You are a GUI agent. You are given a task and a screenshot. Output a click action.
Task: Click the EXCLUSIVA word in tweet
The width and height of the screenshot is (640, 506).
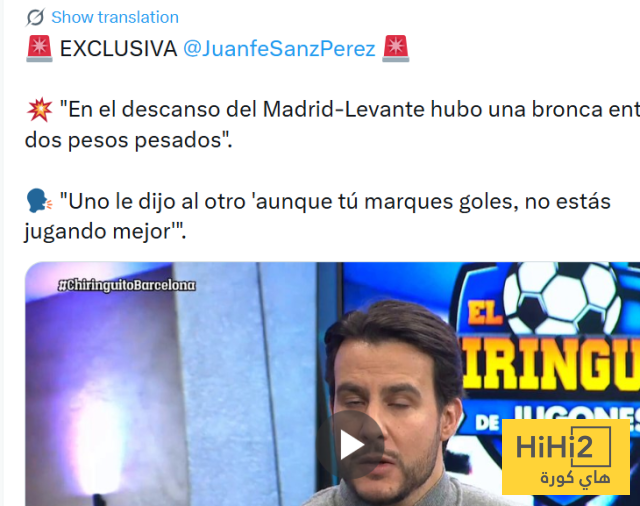coord(118,49)
